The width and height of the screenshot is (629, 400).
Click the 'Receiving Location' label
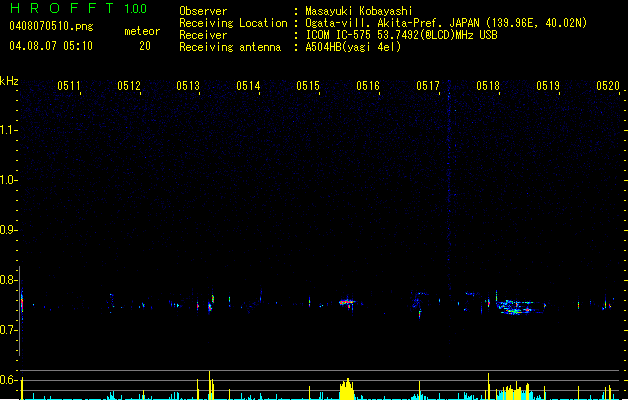coord(233,23)
